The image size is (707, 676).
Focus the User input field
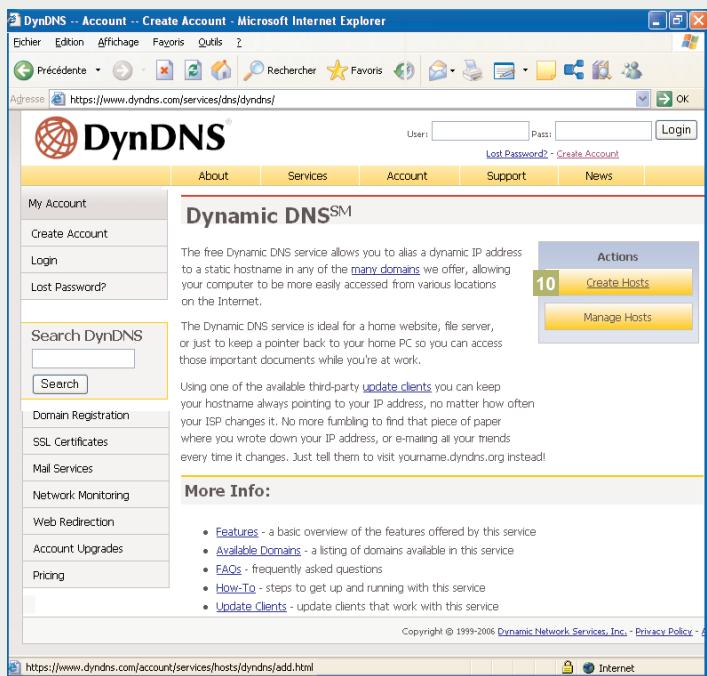tap(480, 131)
